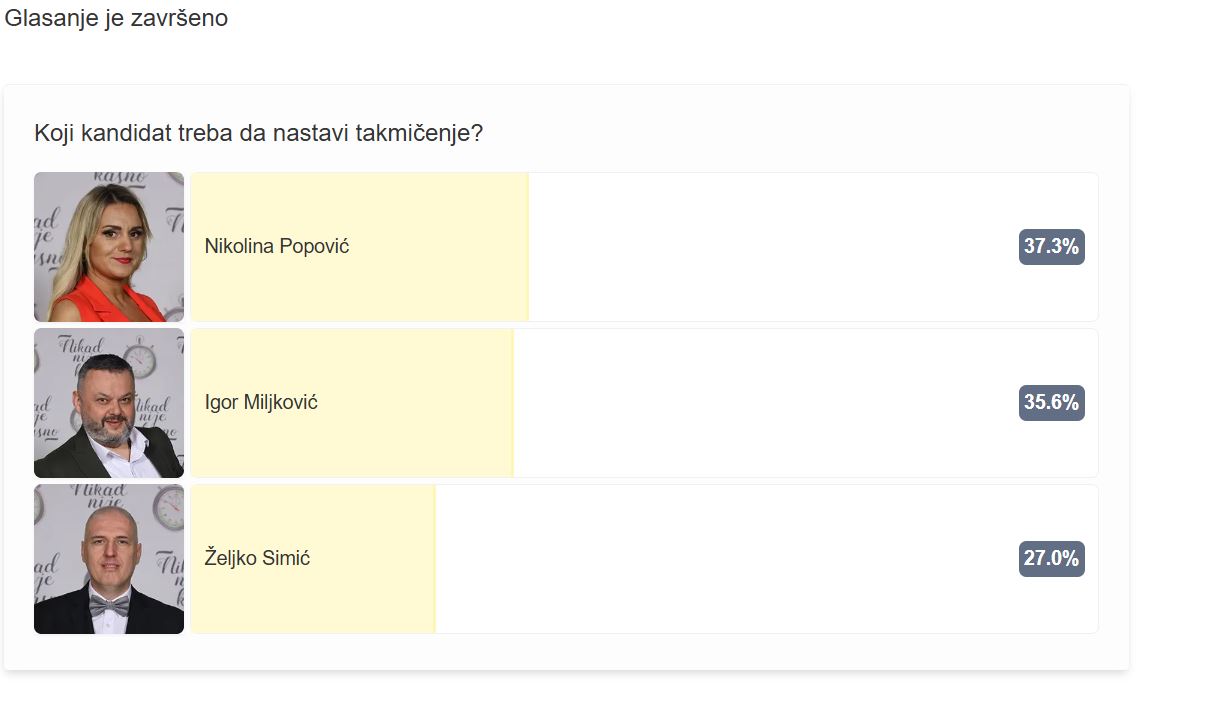The height and width of the screenshot is (717, 1231).
Task: Open Igor Miljković's candidate photo
Action: (x=109, y=403)
